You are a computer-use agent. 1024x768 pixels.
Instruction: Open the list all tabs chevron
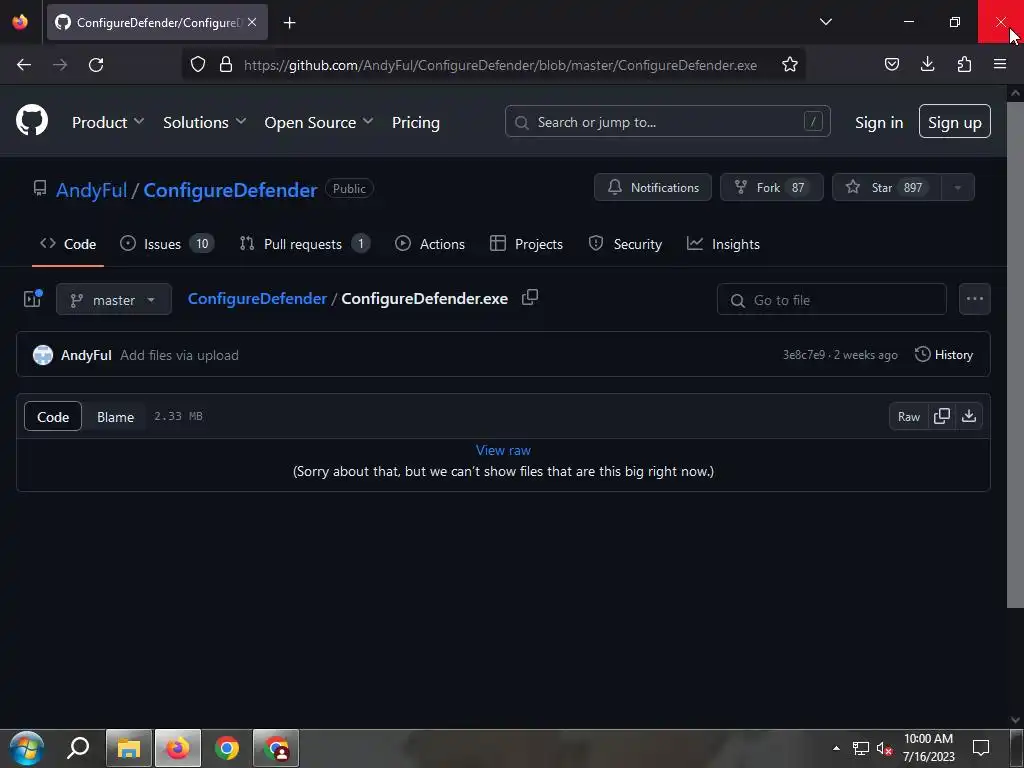coord(825,22)
